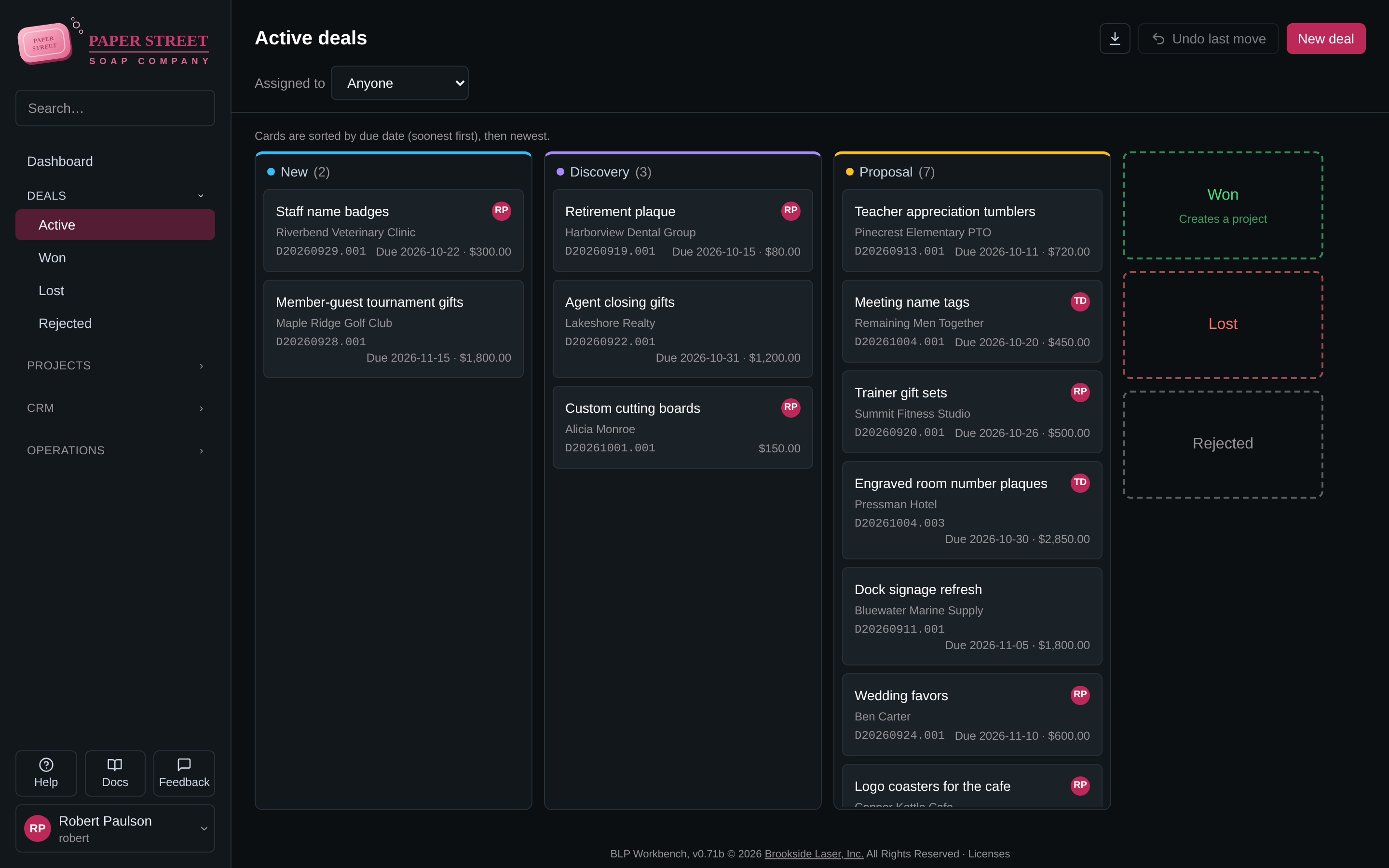Collapse the DEALS sidebar section

pyautogui.click(x=115, y=196)
